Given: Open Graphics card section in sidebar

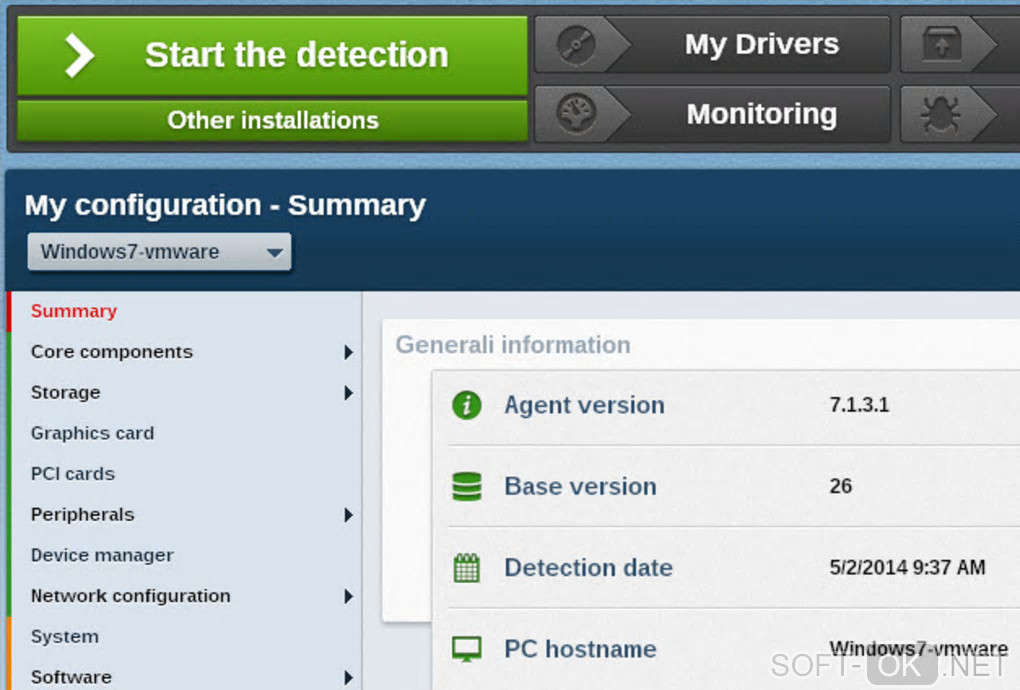Looking at the screenshot, I should coord(92,433).
